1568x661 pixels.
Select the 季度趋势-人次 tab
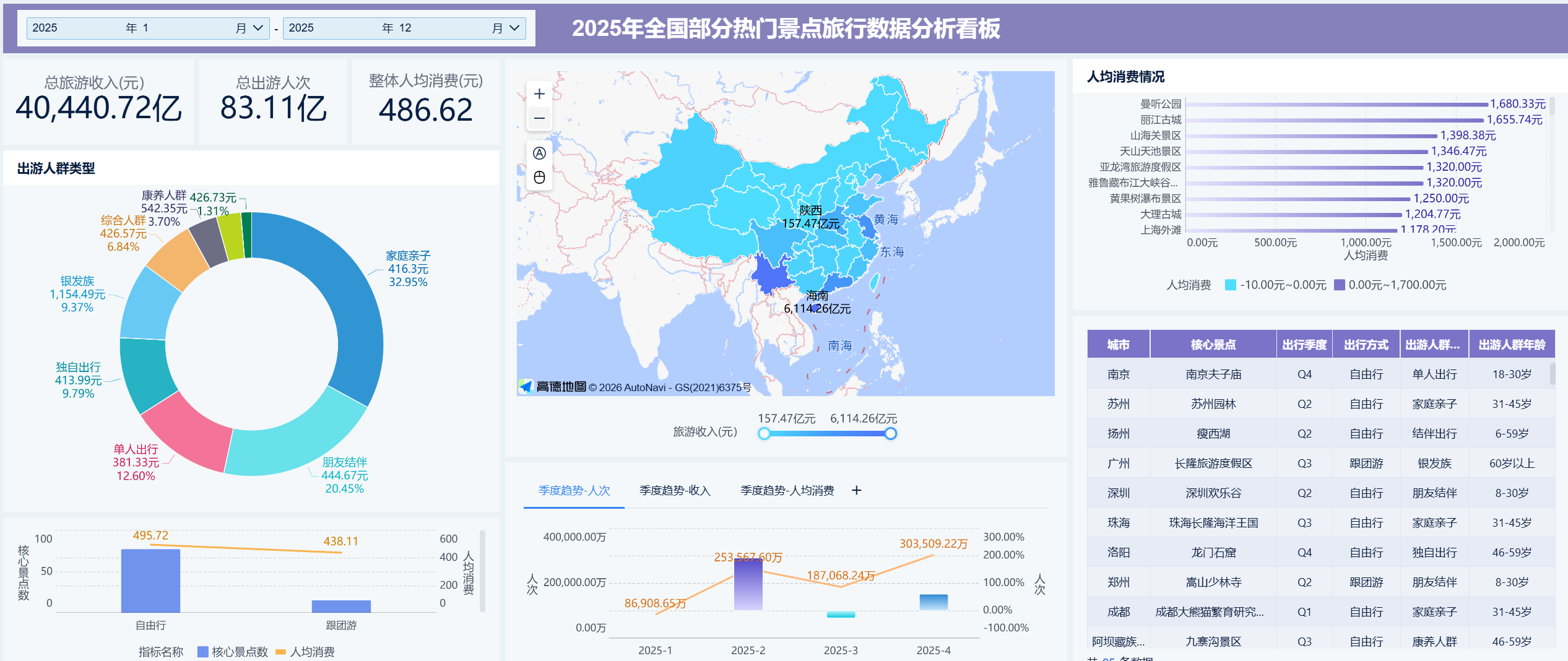[574, 490]
